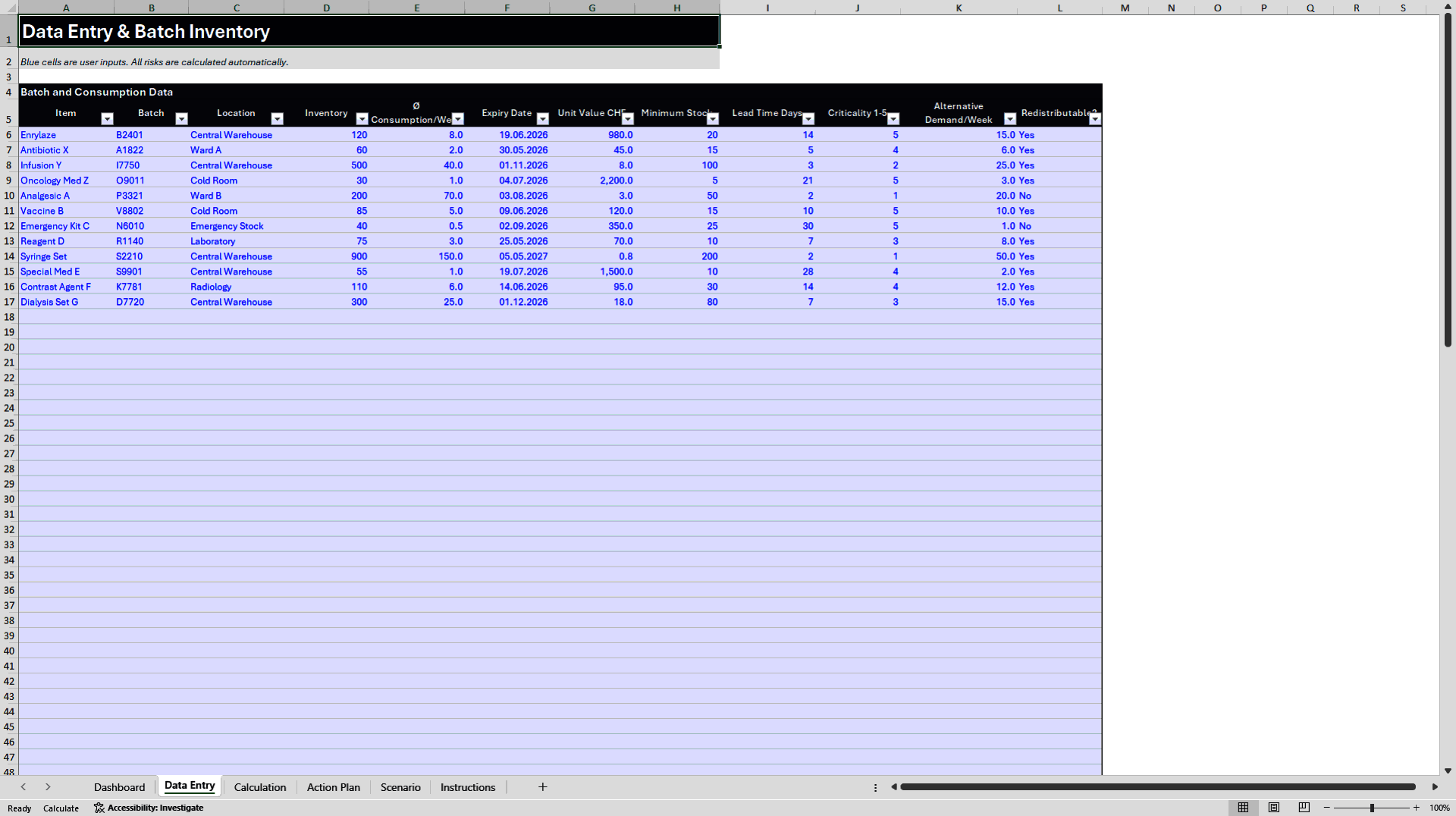Click the select-all corner of the grid
This screenshot has height=816, width=1456.
(8, 8)
